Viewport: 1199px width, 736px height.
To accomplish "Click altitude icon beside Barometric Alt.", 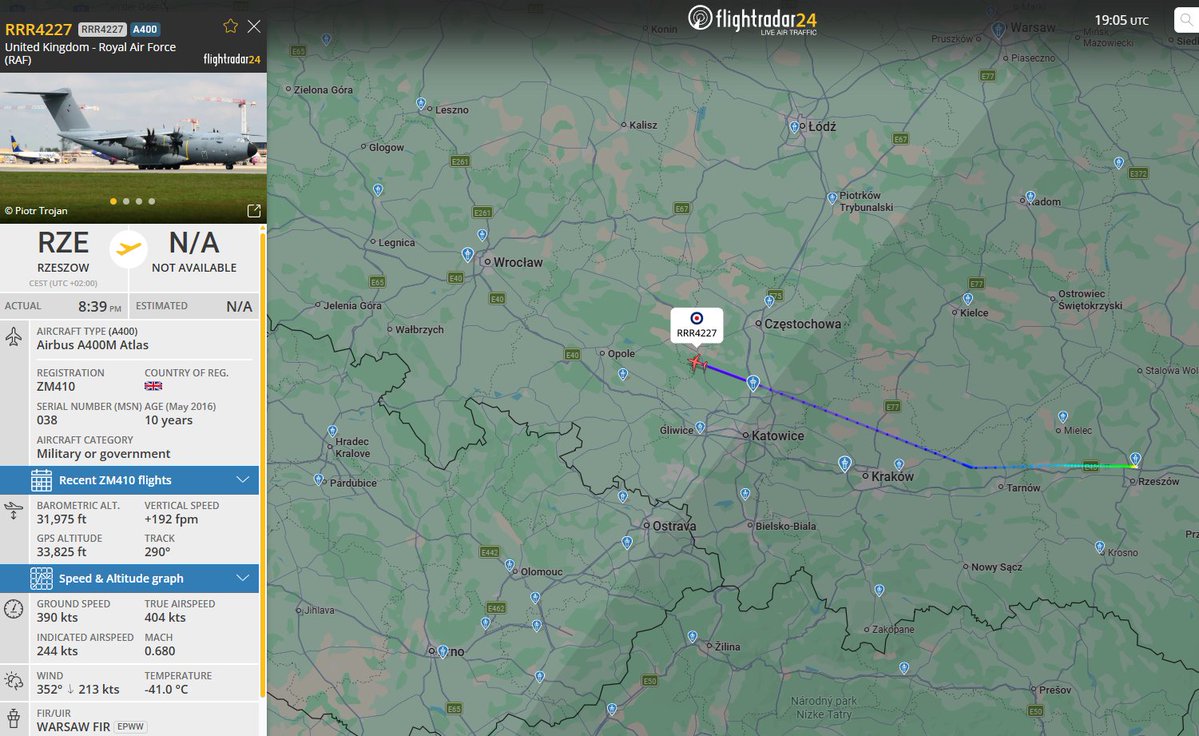I will pyautogui.click(x=14, y=511).
